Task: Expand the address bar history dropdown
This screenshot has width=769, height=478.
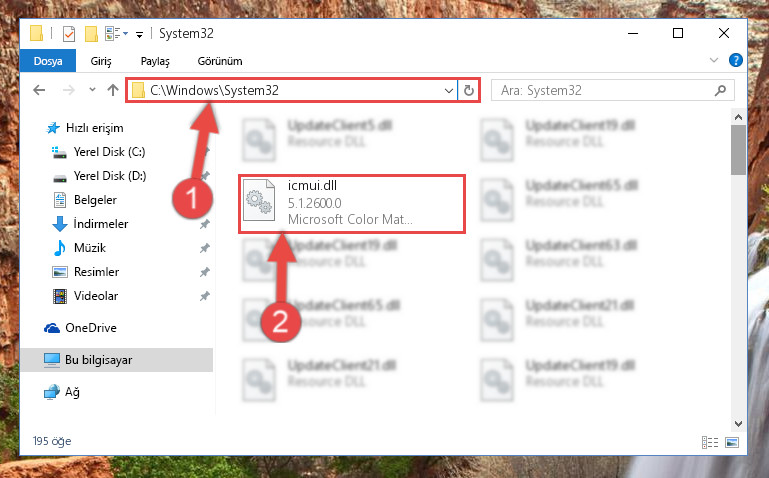Action: tap(448, 90)
